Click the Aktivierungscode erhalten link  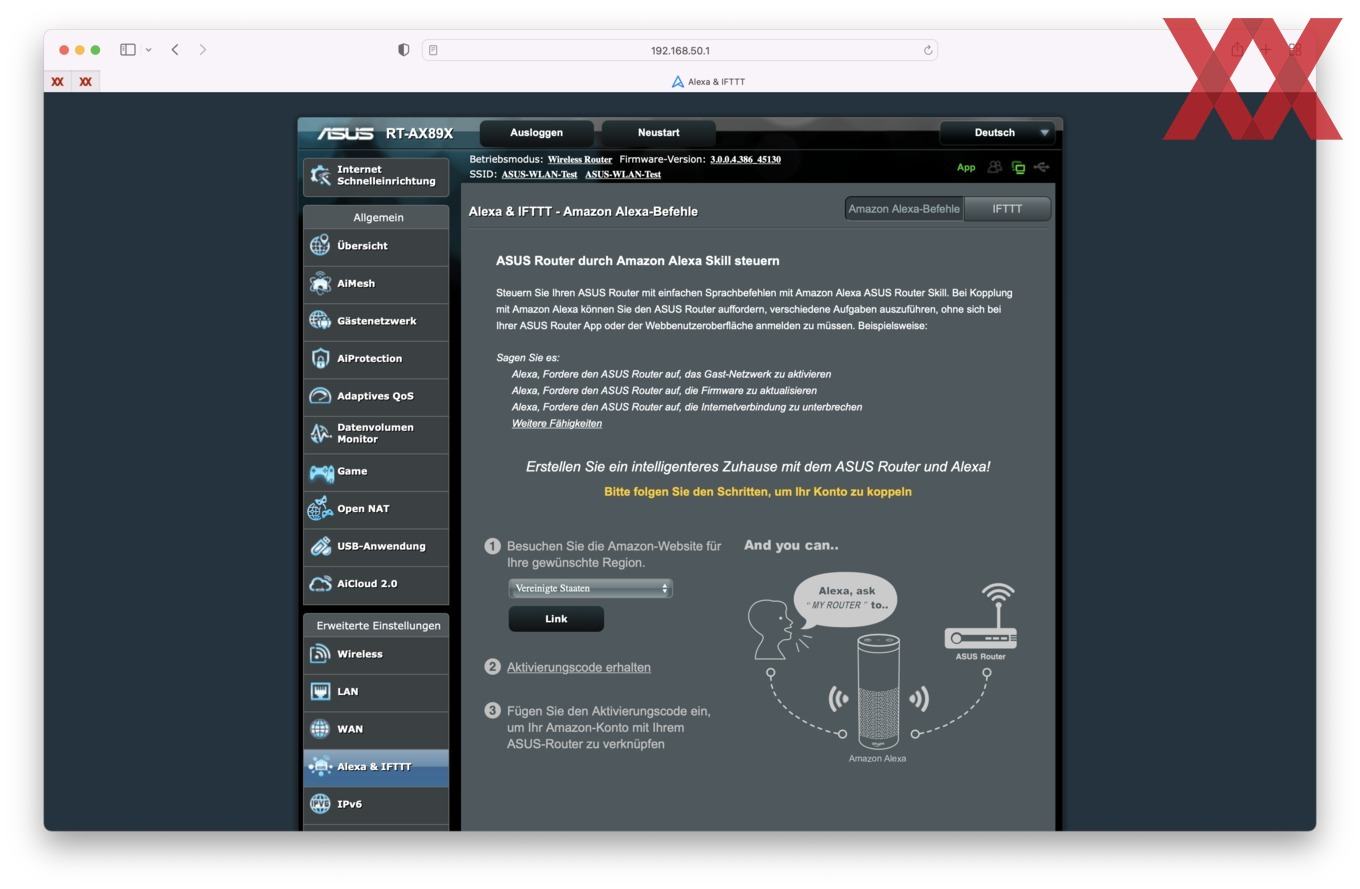(579, 668)
